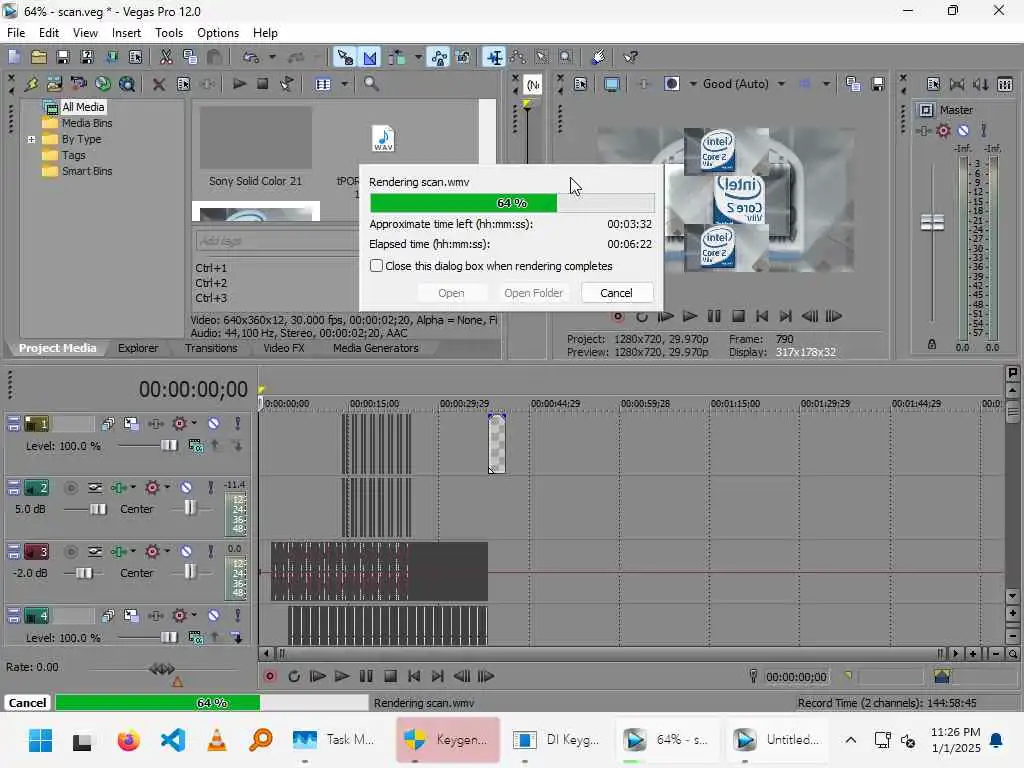This screenshot has width=1024, height=768.
Task: Click the Master volume fader handle
Action: click(x=932, y=222)
